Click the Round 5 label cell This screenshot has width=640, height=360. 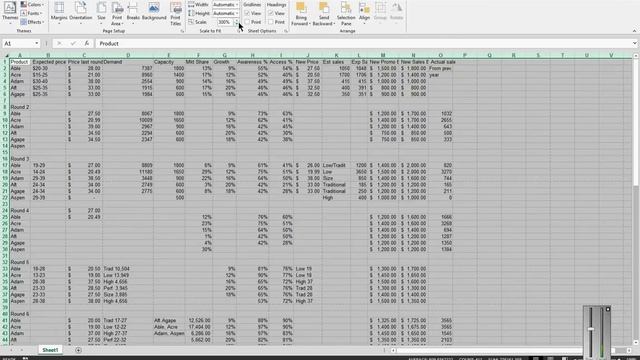20,262
